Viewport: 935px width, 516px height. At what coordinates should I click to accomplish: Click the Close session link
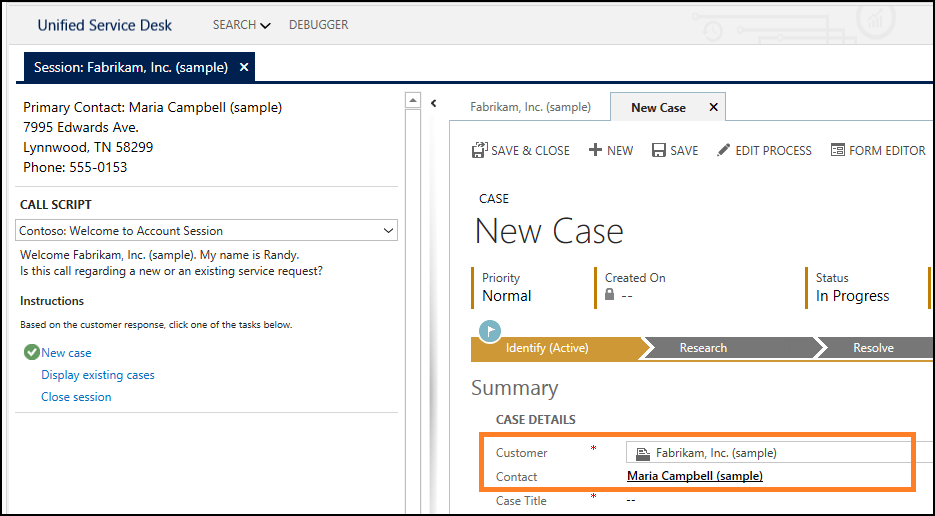(x=76, y=397)
